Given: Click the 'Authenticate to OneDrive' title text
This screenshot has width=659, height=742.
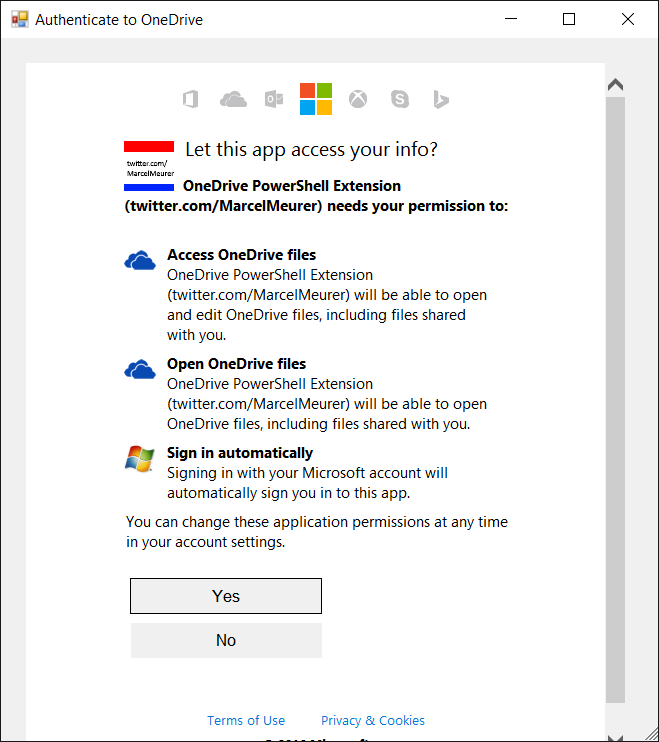Looking at the screenshot, I should (x=119, y=20).
